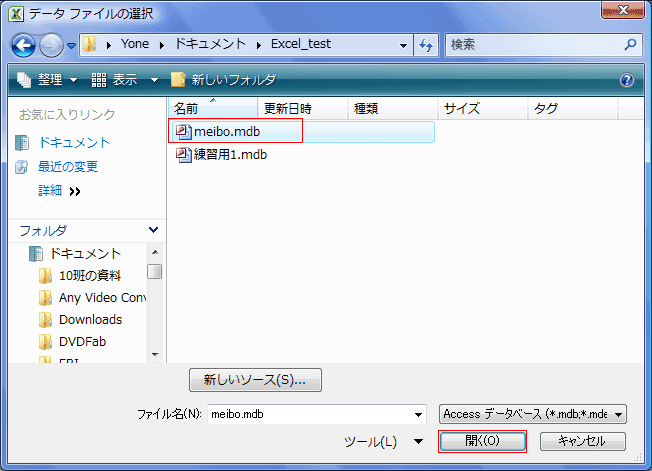Select DVDFab folder in tree
The width and height of the screenshot is (652, 471).
82,342
